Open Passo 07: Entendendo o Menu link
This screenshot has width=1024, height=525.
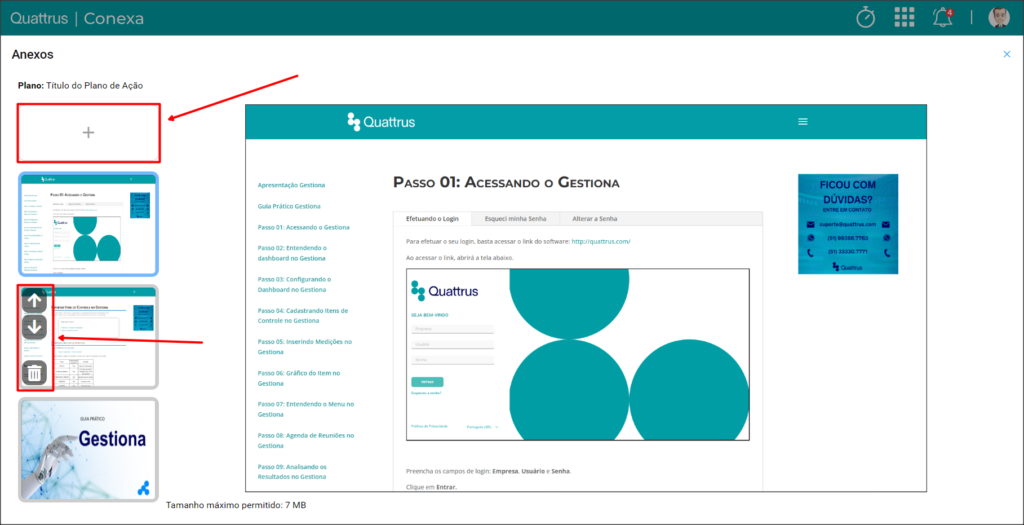tap(306, 409)
